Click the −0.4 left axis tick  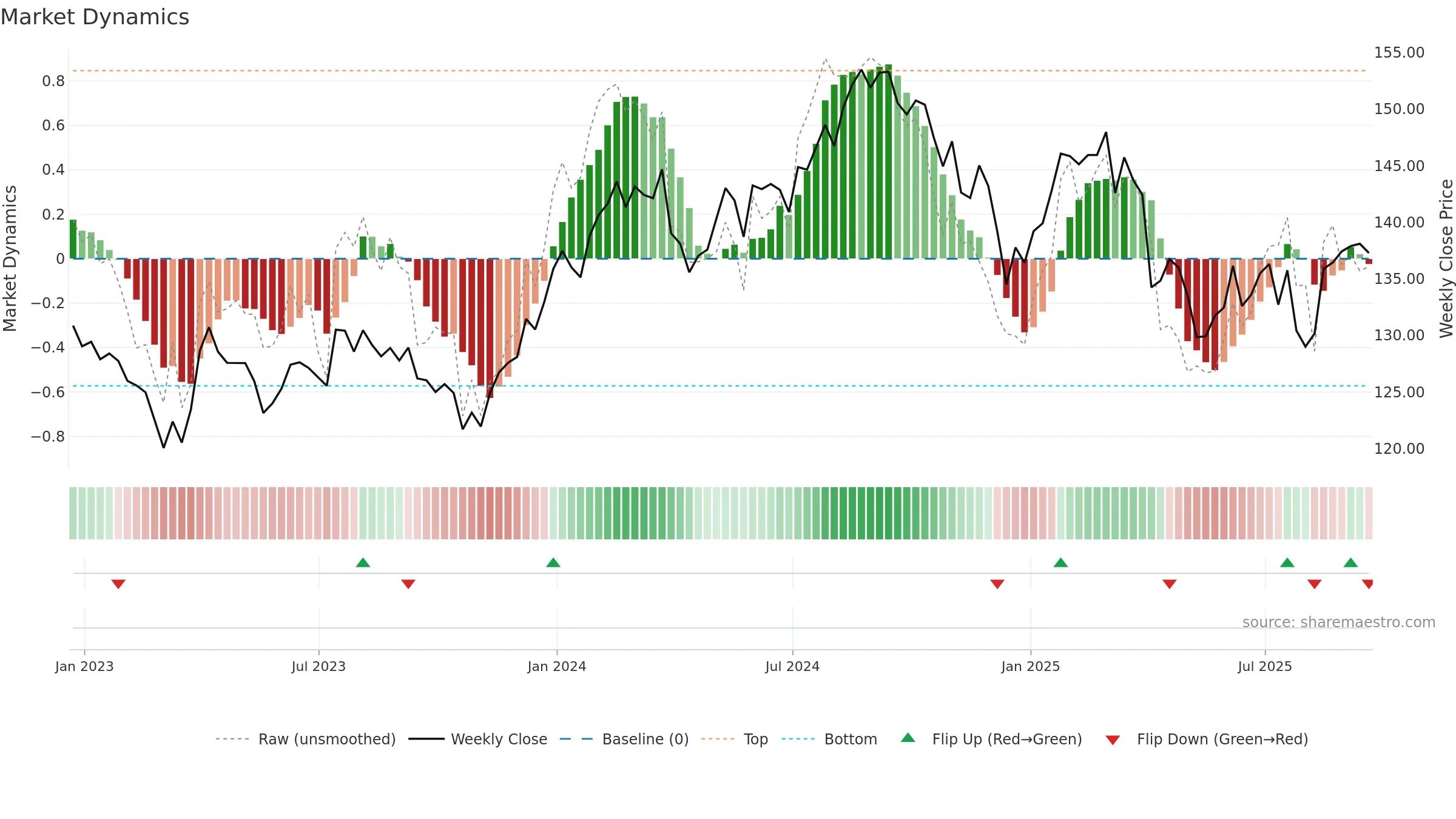point(48,348)
